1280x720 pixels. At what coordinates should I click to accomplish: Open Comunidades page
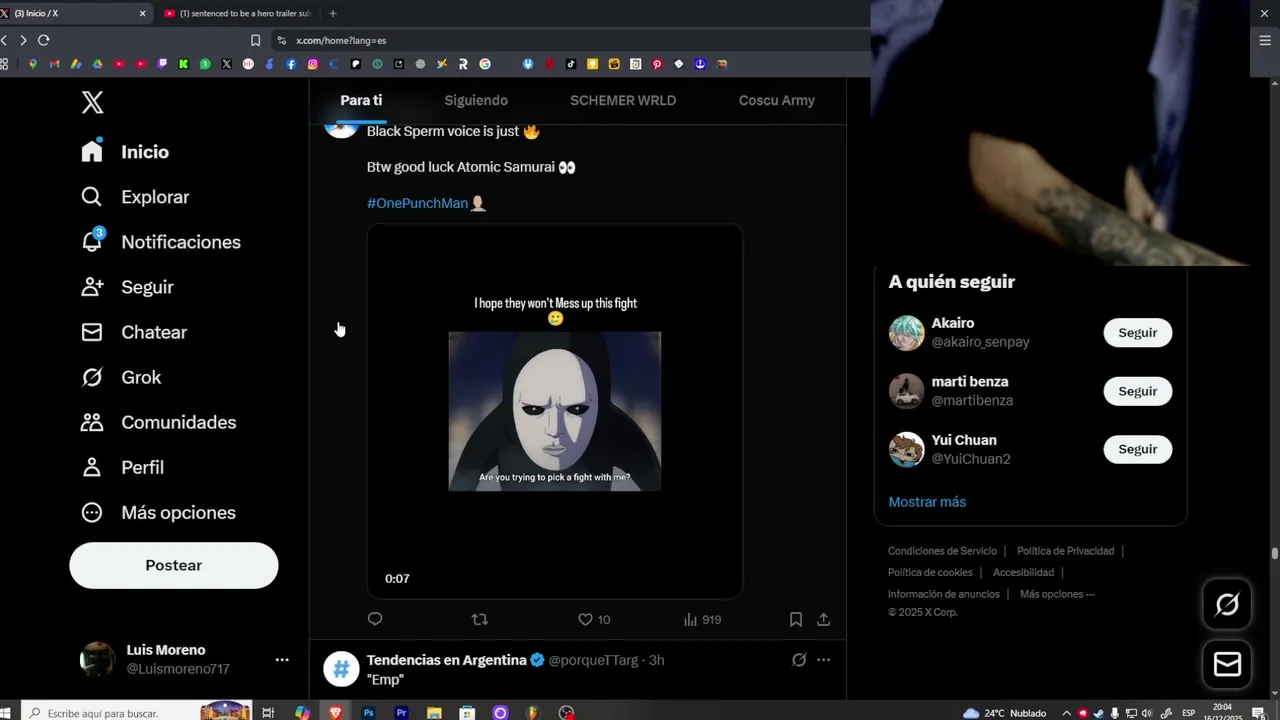coord(159,422)
